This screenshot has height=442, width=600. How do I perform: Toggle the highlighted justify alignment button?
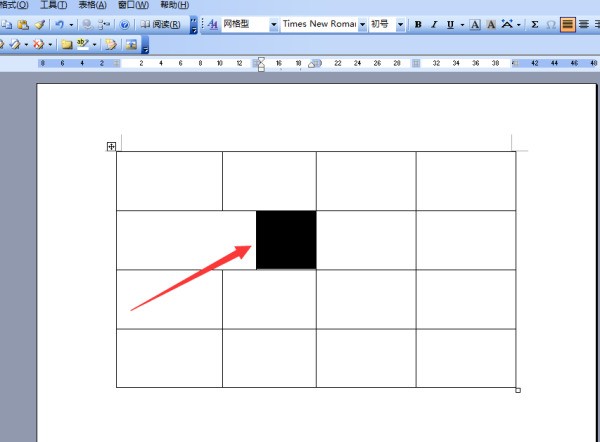coord(567,24)
